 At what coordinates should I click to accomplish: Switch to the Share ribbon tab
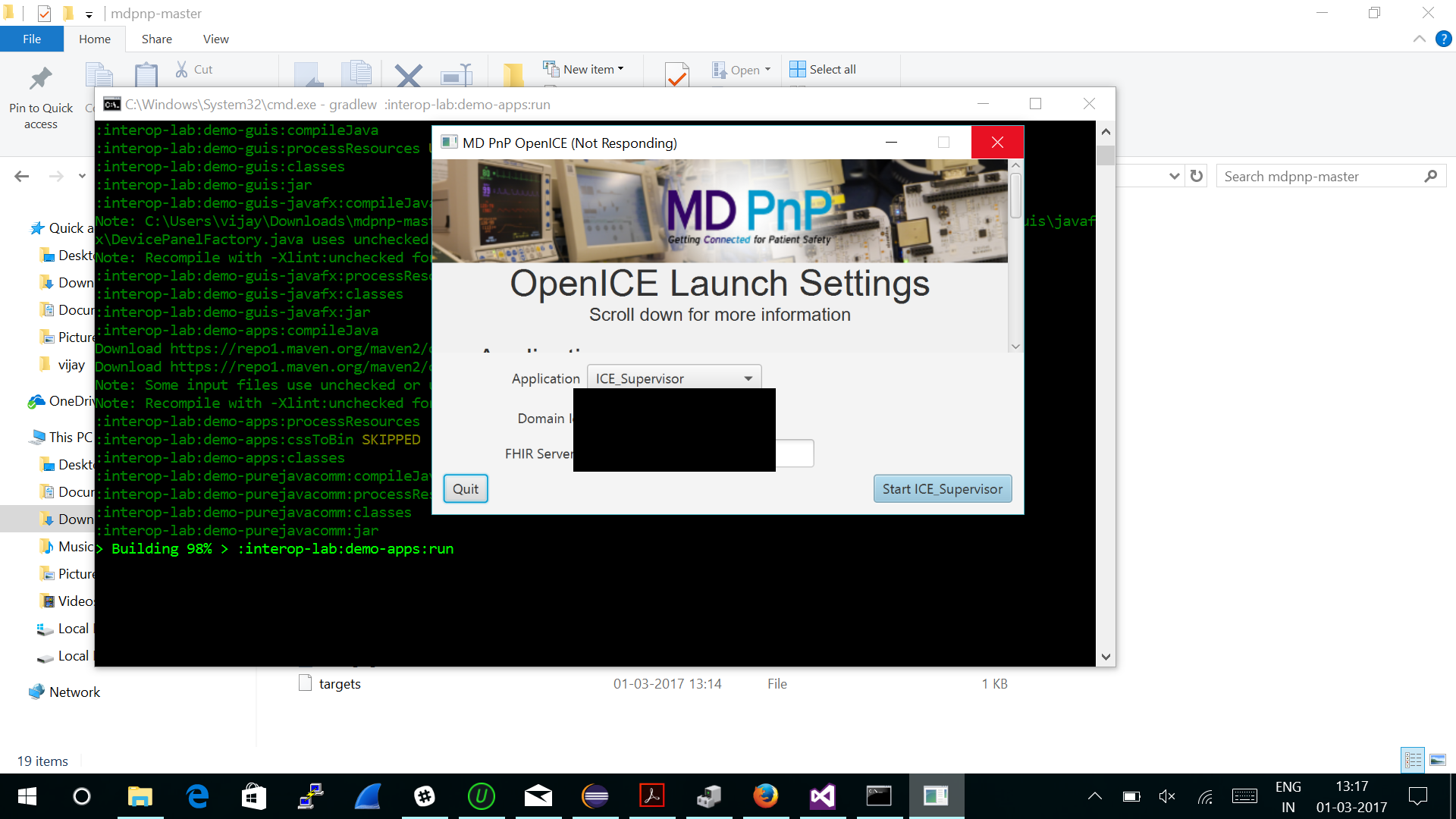157,39
